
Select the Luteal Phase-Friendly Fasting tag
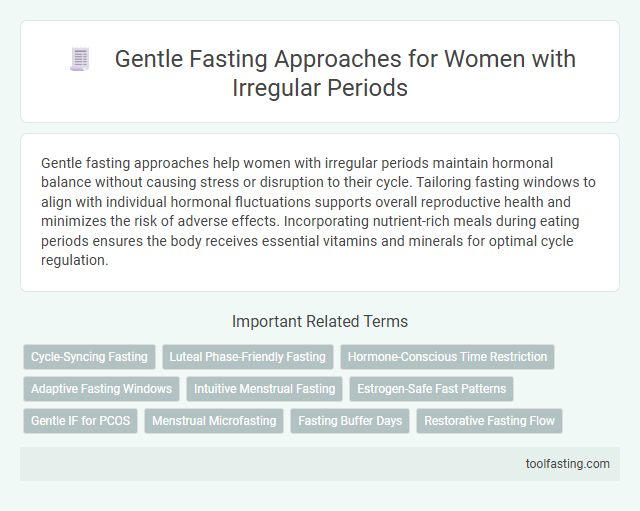[x=248, y=357]
